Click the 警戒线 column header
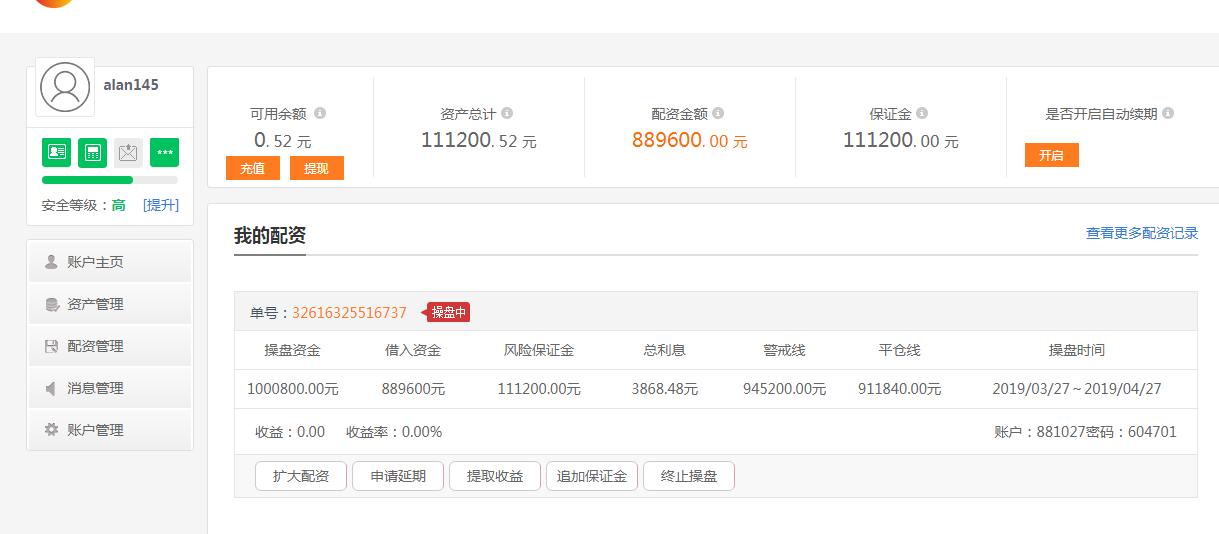The image size is (1219, 534). click(x=784, y=350)
